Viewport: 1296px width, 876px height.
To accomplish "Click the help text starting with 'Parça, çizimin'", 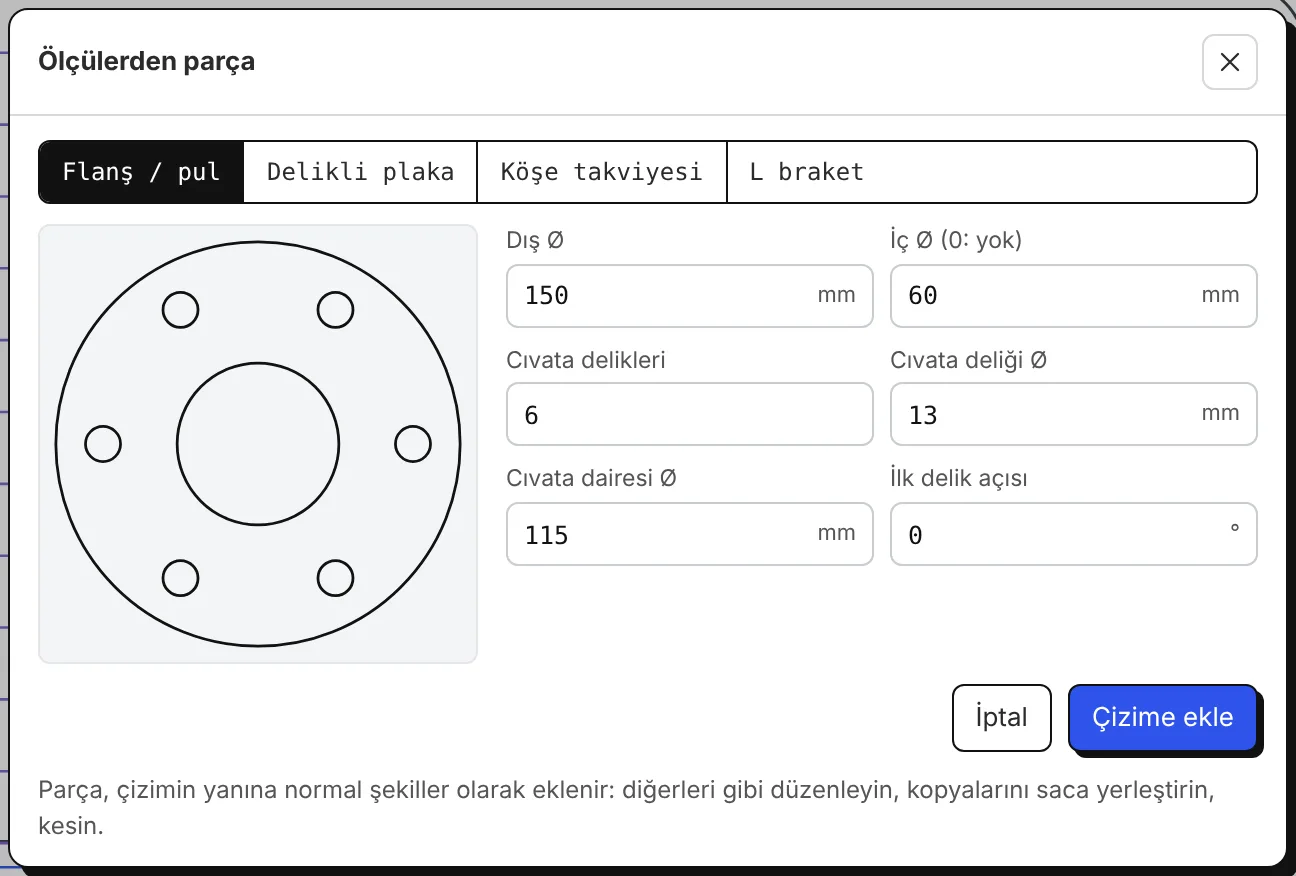I will pyautogui.click(x=626, y=809).
